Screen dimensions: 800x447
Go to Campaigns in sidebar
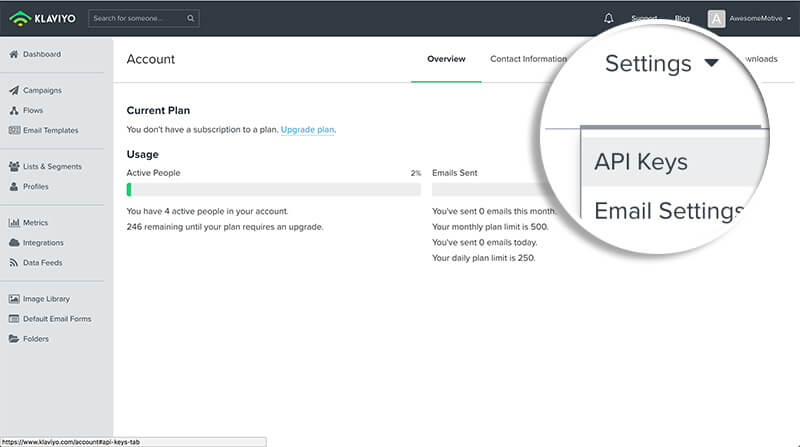pos(42,90)
